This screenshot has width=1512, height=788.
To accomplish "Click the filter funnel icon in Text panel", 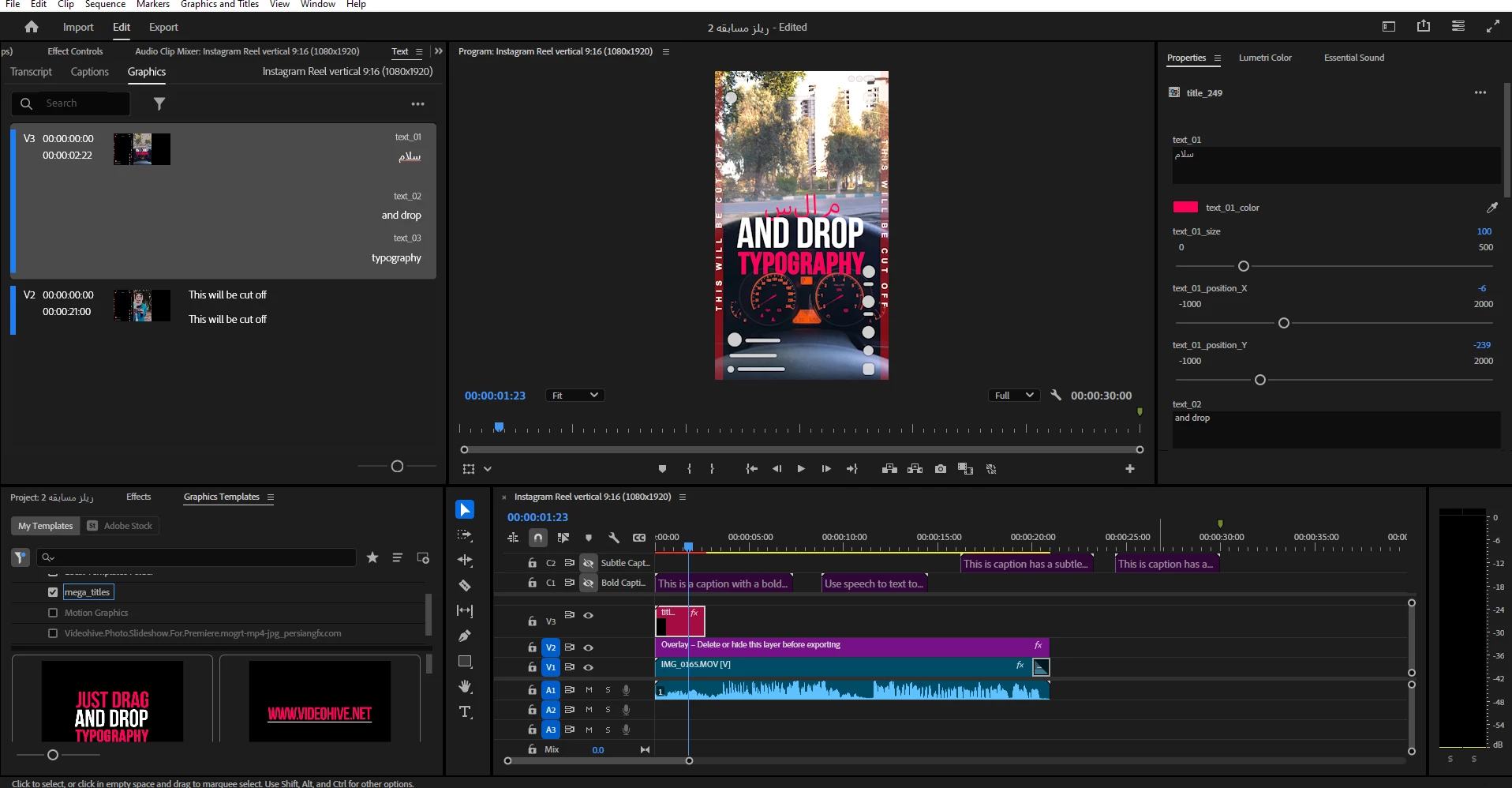I will point(159,103).
